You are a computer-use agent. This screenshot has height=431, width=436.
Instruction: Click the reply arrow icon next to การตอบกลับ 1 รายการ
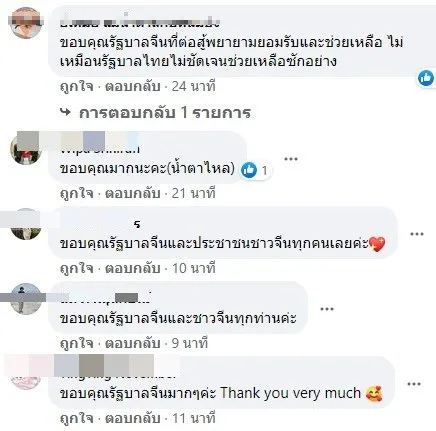(x=66, y=112)
